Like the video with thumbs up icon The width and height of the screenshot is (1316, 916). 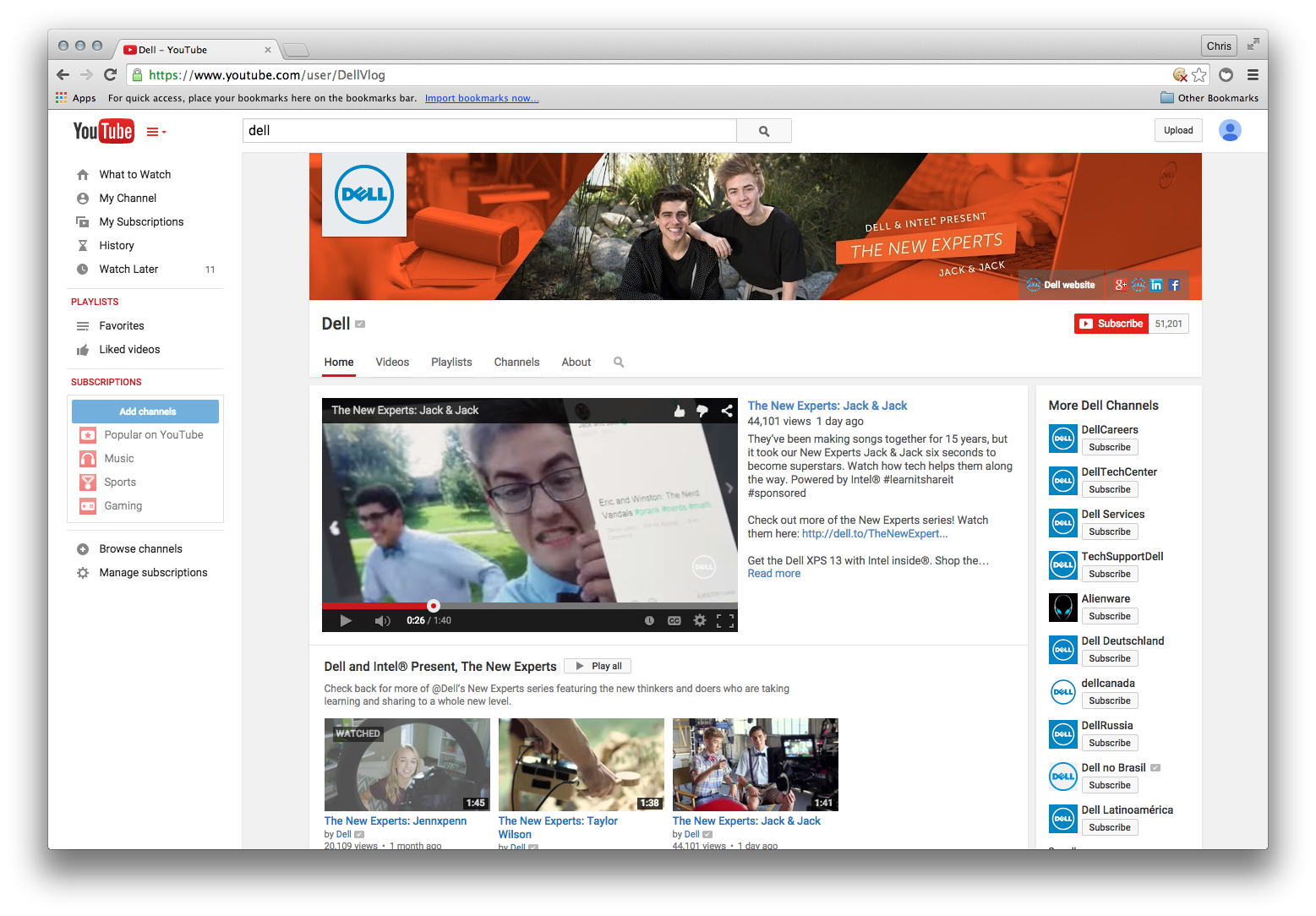679,411
